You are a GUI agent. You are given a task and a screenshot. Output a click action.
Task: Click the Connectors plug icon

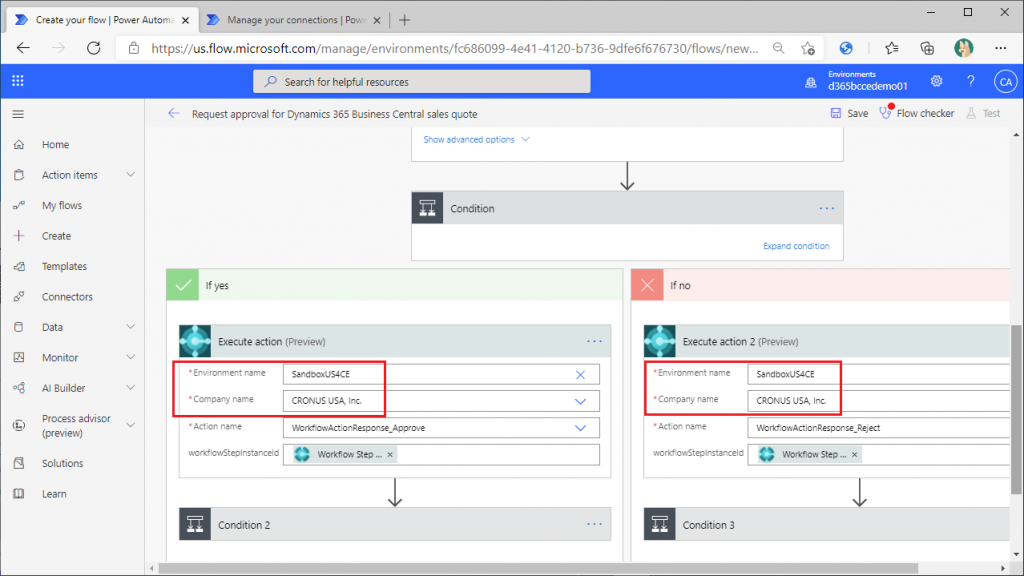(19, 296)
